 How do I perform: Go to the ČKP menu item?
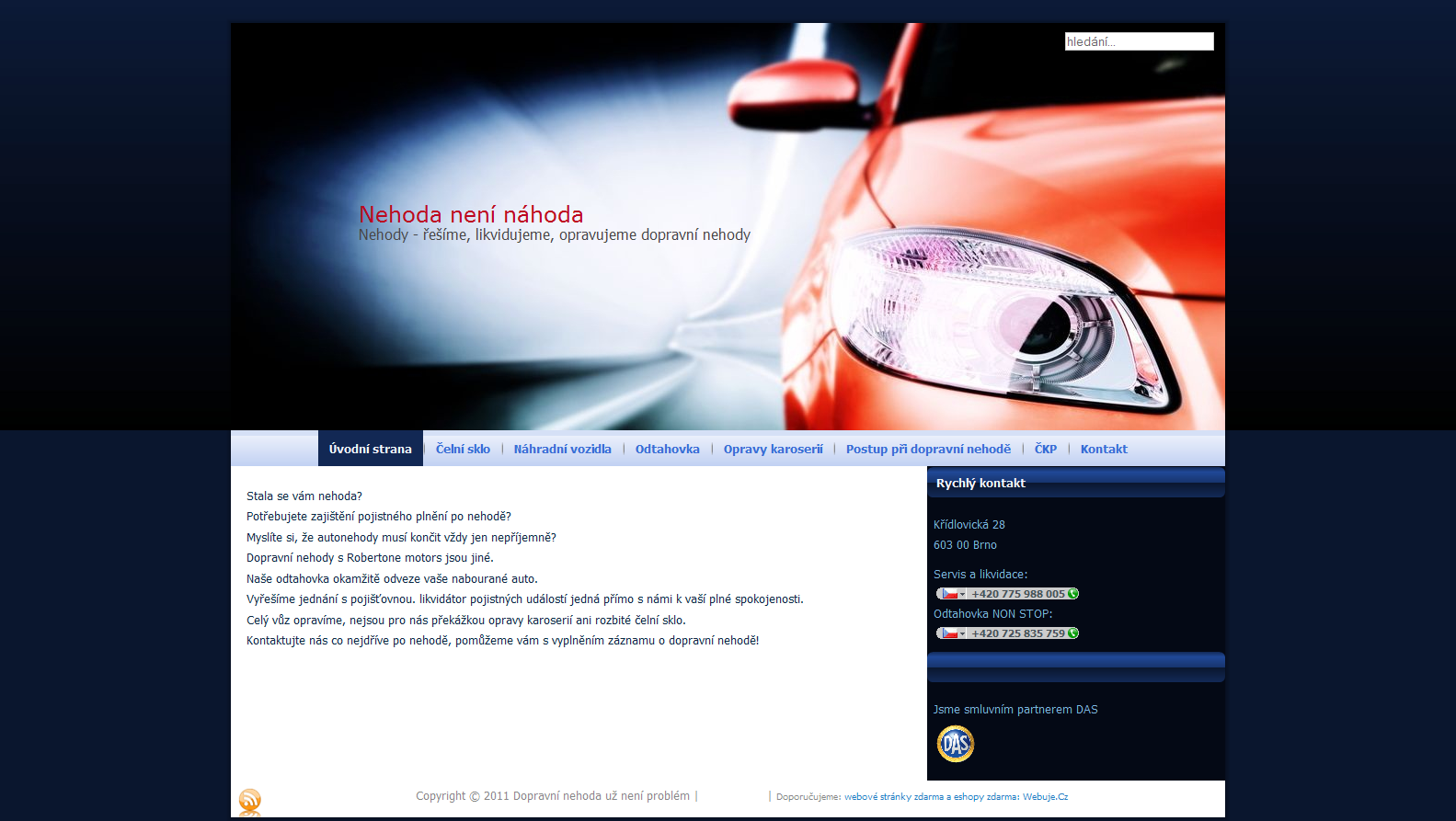coord(1046,449)
